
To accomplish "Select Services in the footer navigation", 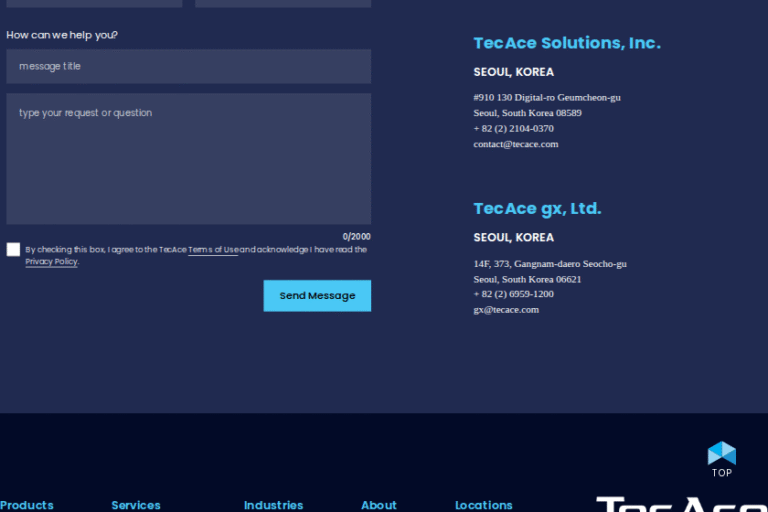I will [136, 505].
